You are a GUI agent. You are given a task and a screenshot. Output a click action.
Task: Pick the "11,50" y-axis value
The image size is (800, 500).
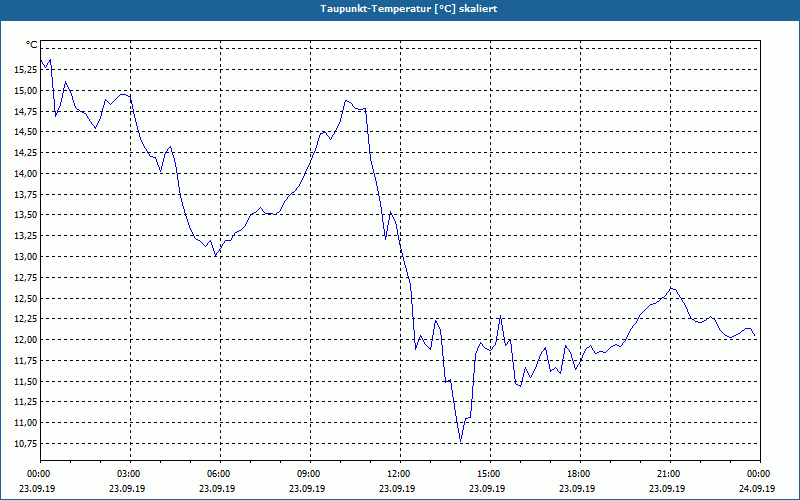[26, 382]
